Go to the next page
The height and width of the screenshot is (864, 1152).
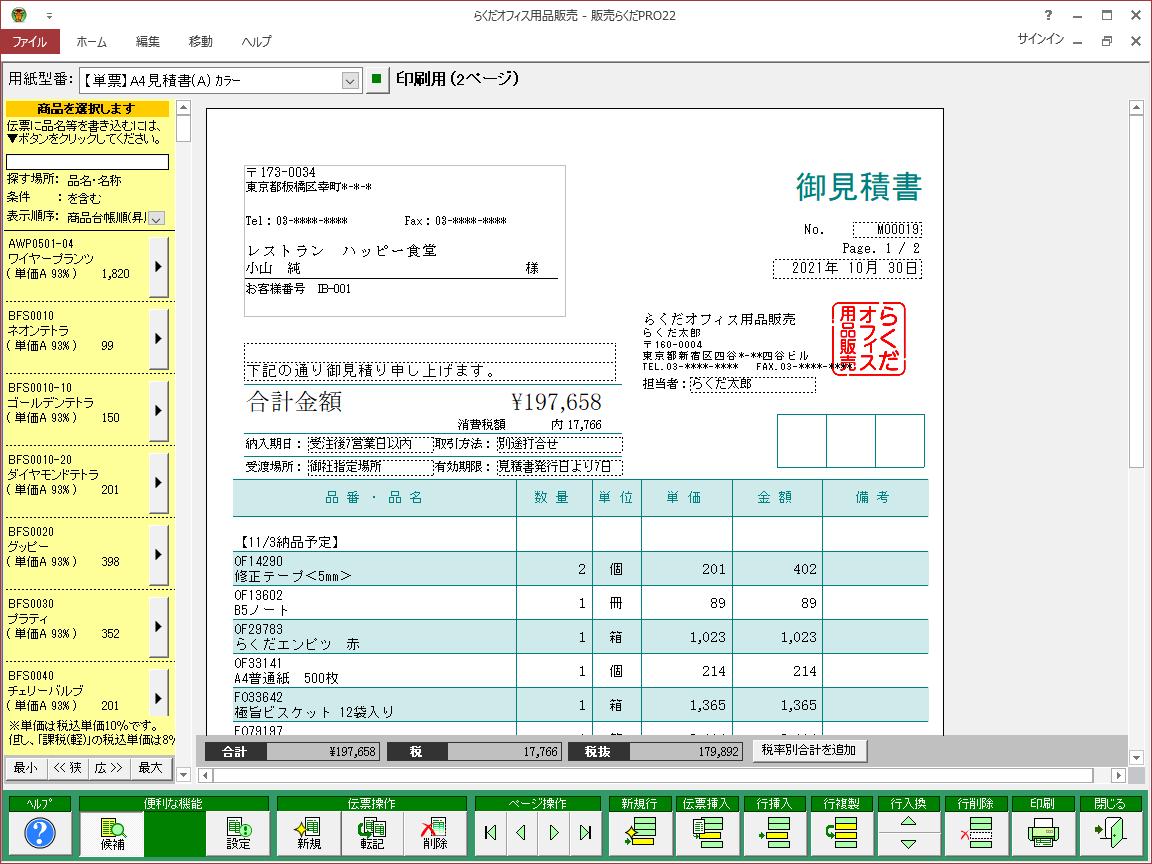coord(554,832)
